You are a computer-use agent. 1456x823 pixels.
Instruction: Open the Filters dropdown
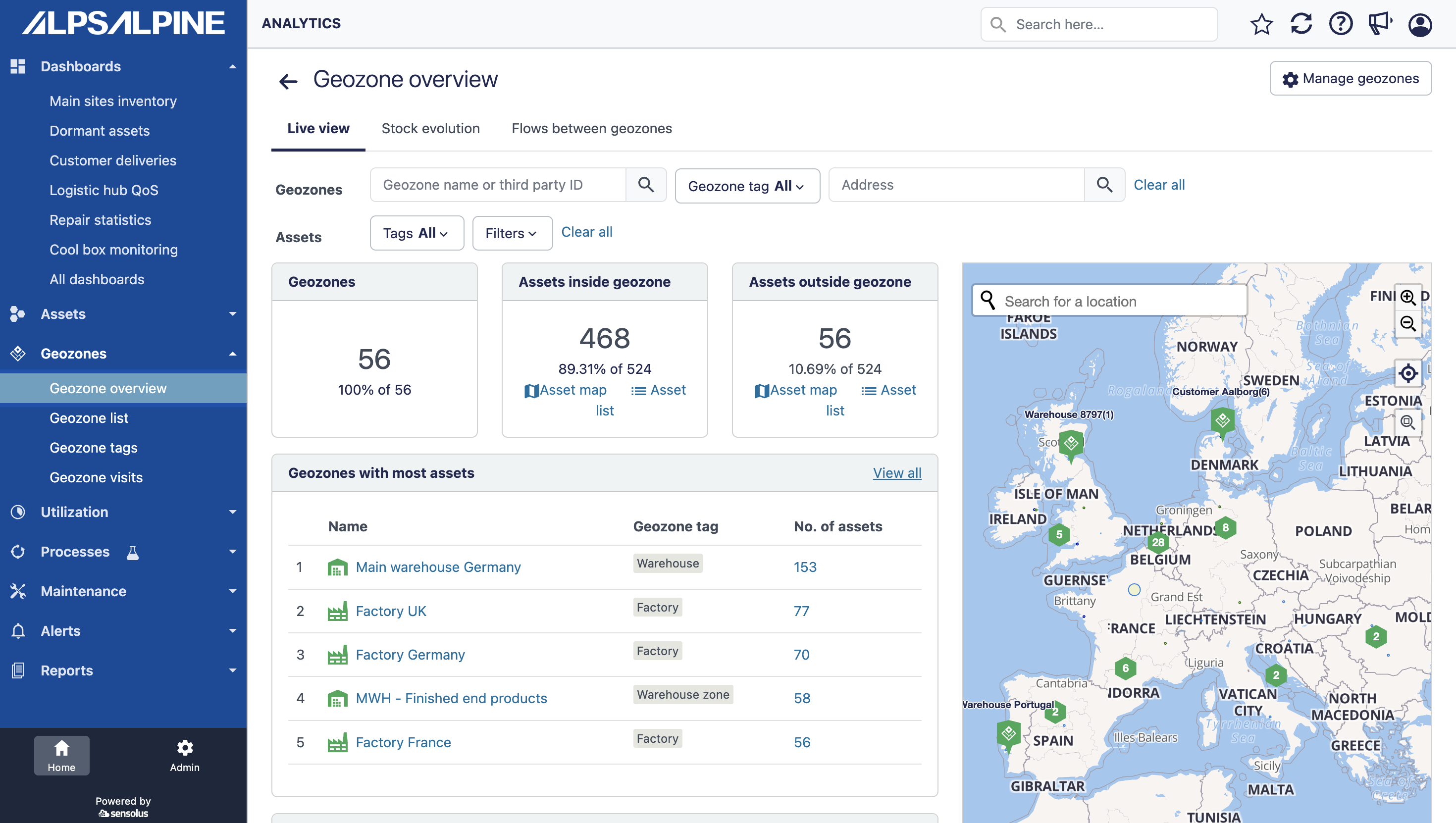[x=512, y=233]
